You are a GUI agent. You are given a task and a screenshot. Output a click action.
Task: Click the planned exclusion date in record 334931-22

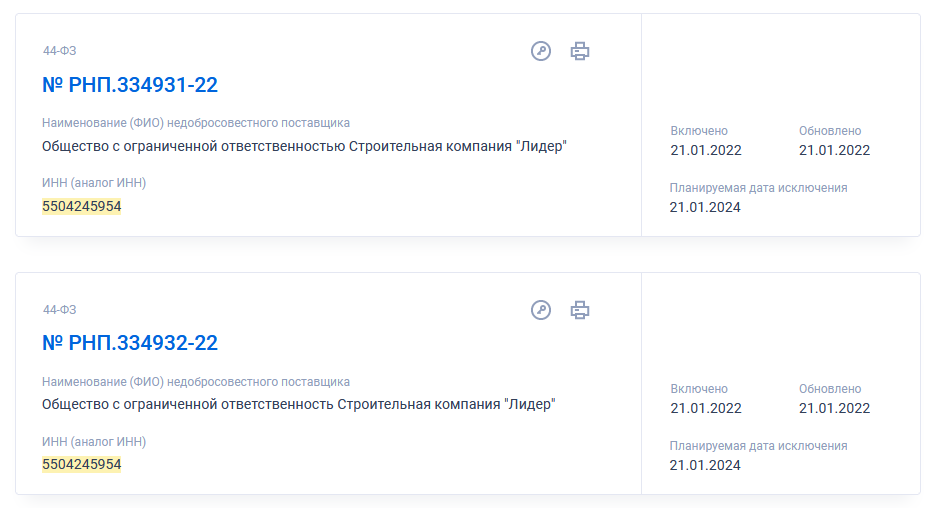(705, 208)
